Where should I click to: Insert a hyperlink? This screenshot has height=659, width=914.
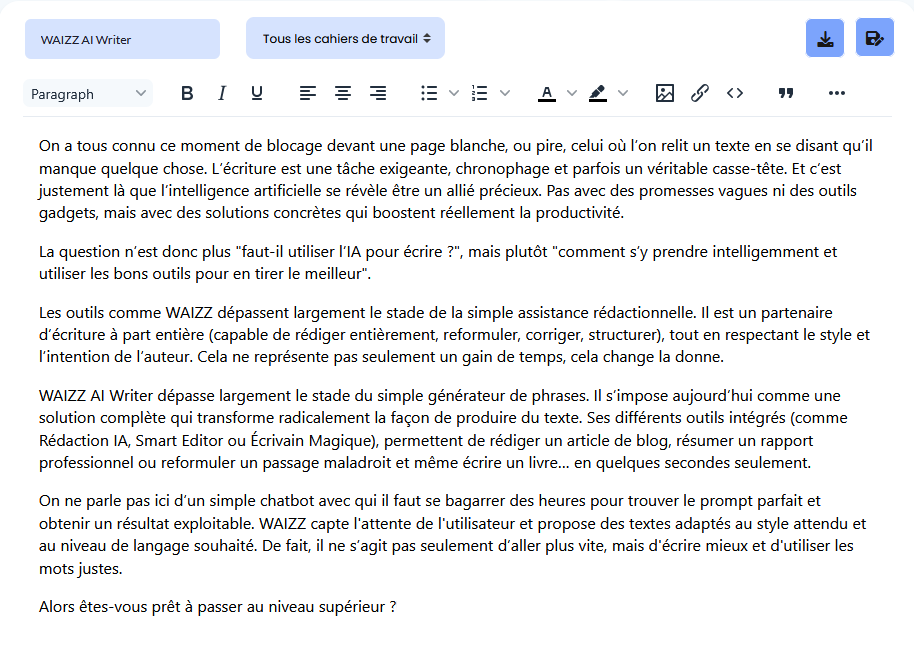tap(699, 93)
